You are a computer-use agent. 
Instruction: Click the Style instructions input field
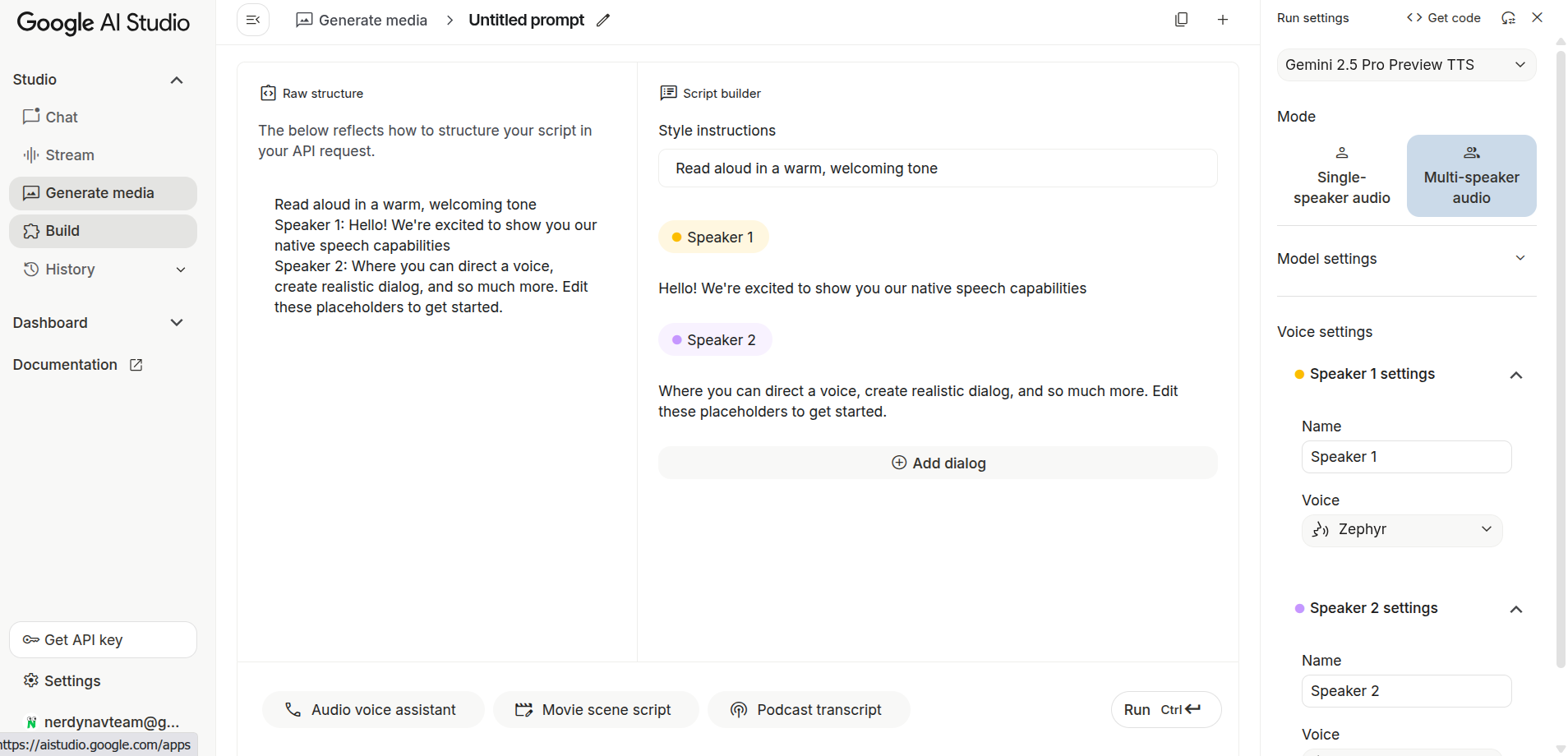pos(938,168)
